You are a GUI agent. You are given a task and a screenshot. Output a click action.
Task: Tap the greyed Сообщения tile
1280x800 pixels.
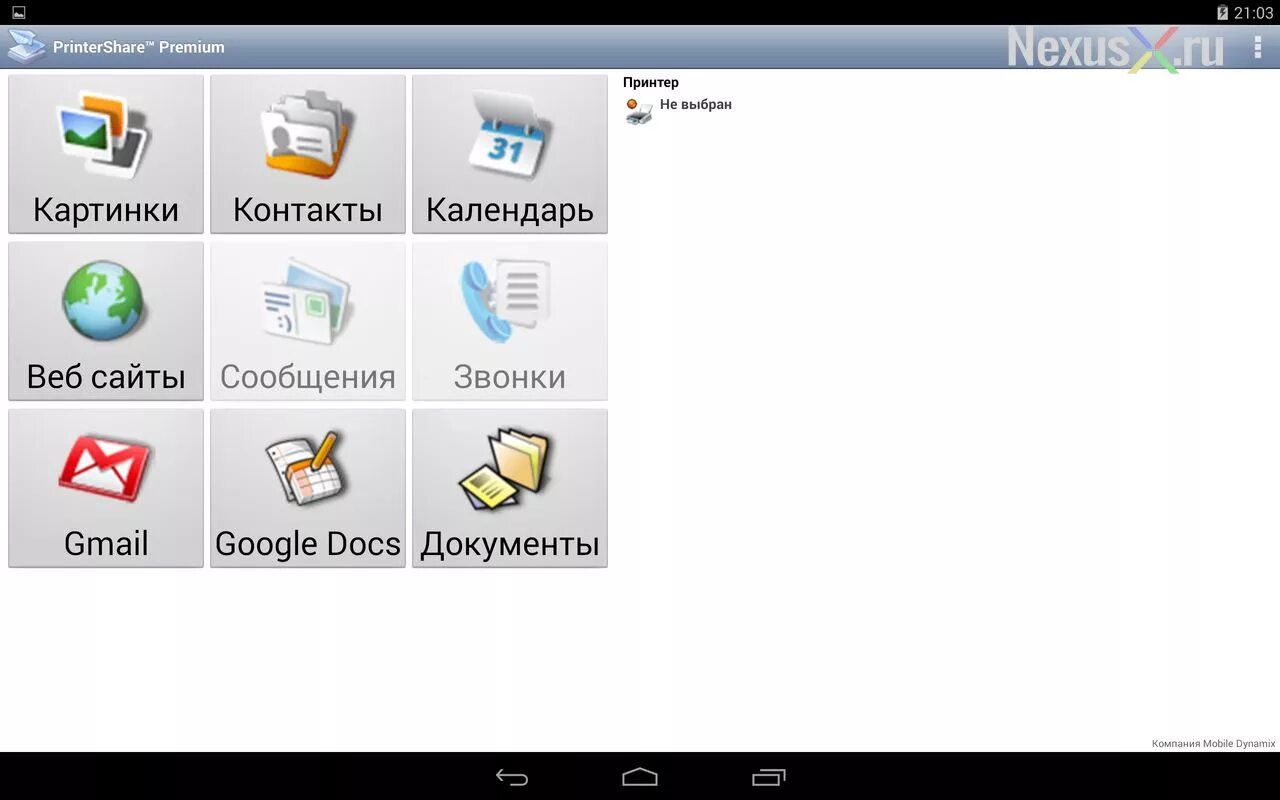[x=308, y=321]
